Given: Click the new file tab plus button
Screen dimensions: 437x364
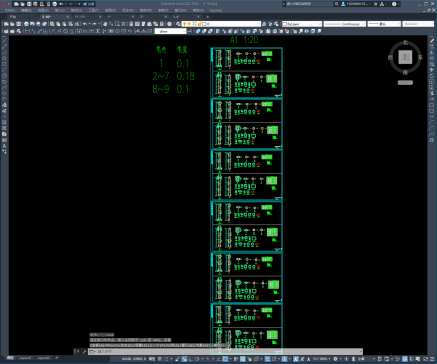Looking at the screenshot, I should click(x=208, y=17).
